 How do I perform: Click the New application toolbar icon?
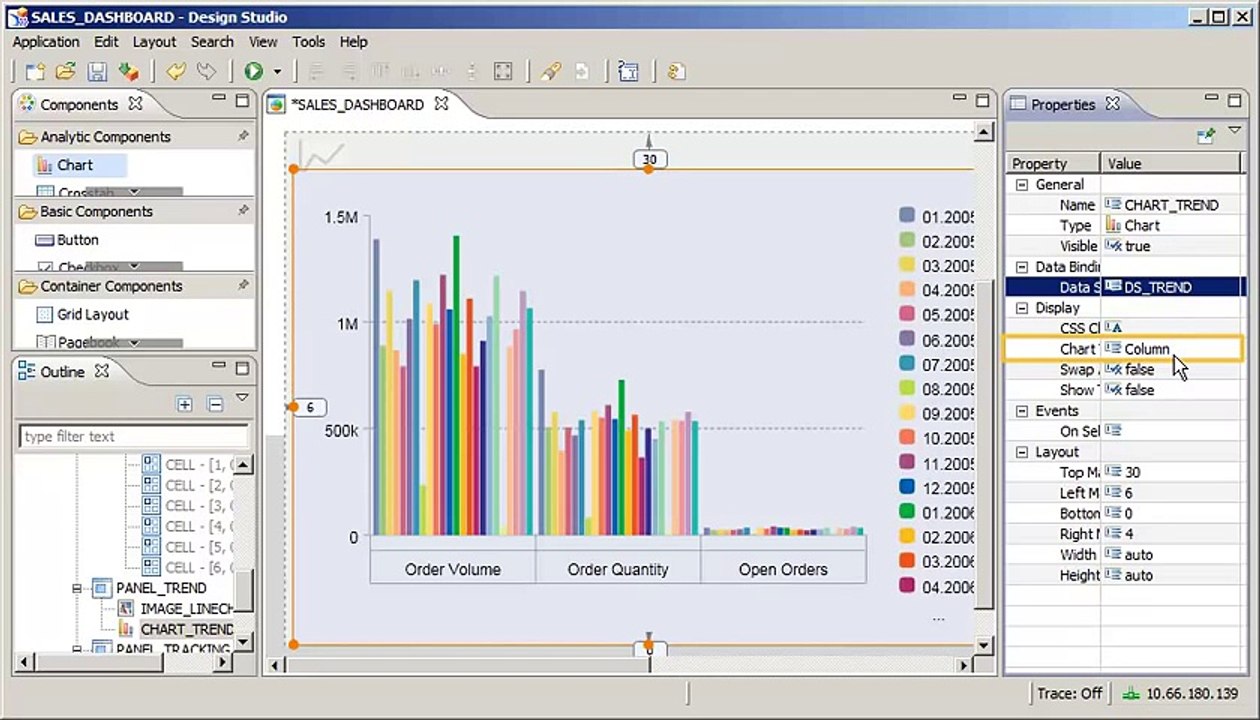35,71
